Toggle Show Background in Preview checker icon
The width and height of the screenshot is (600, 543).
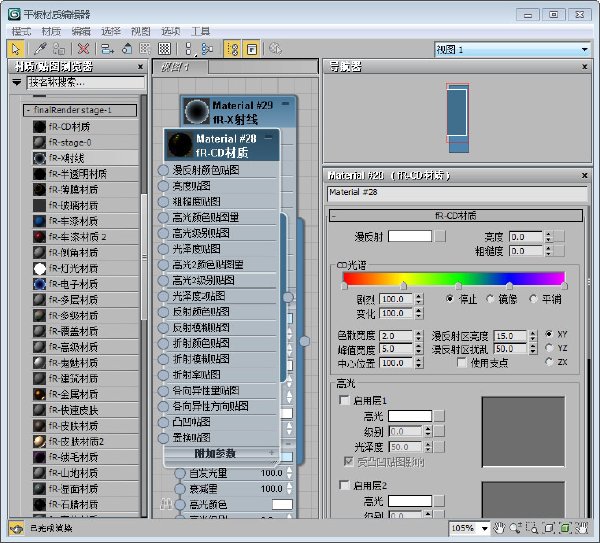[165, 49]
